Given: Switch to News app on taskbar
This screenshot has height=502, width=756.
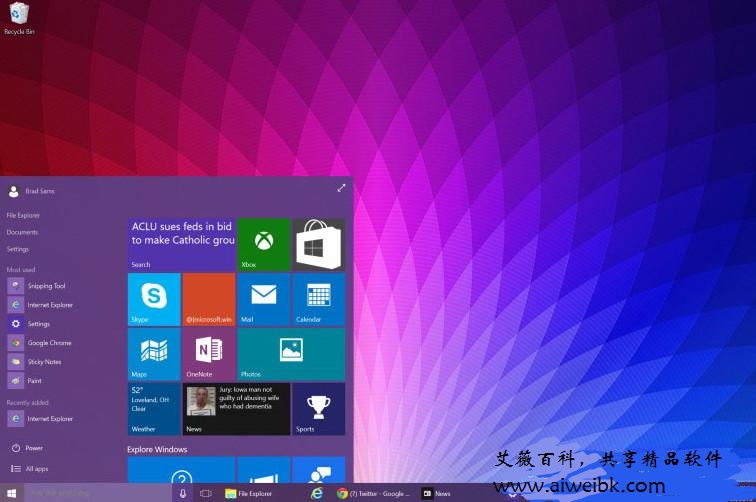Looking at the screenshot, I should click(437, 493).
